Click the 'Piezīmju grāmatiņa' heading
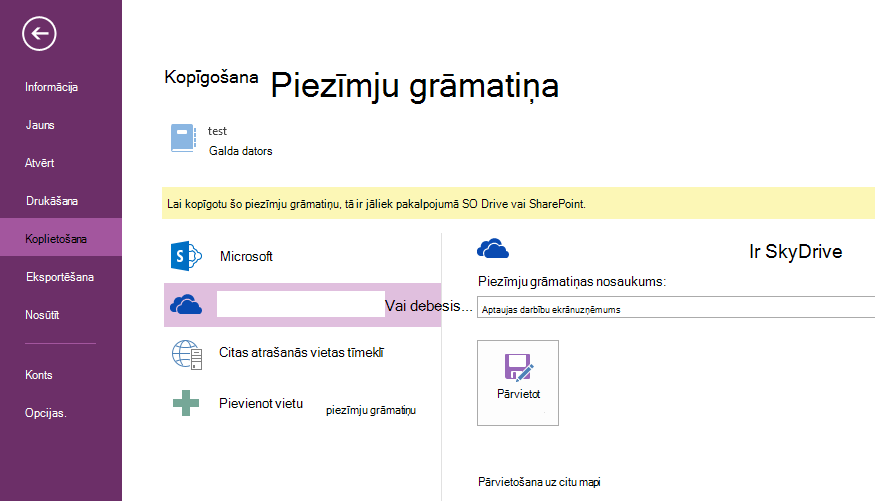 [415, 86]
